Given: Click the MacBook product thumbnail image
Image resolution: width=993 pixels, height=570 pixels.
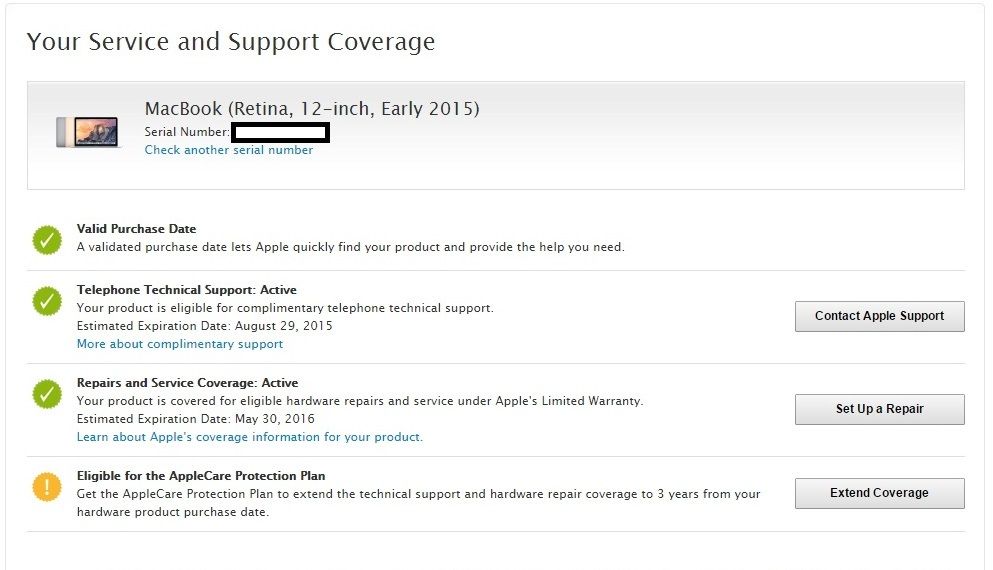Looking at the screenshot, I should pos(89,132).
